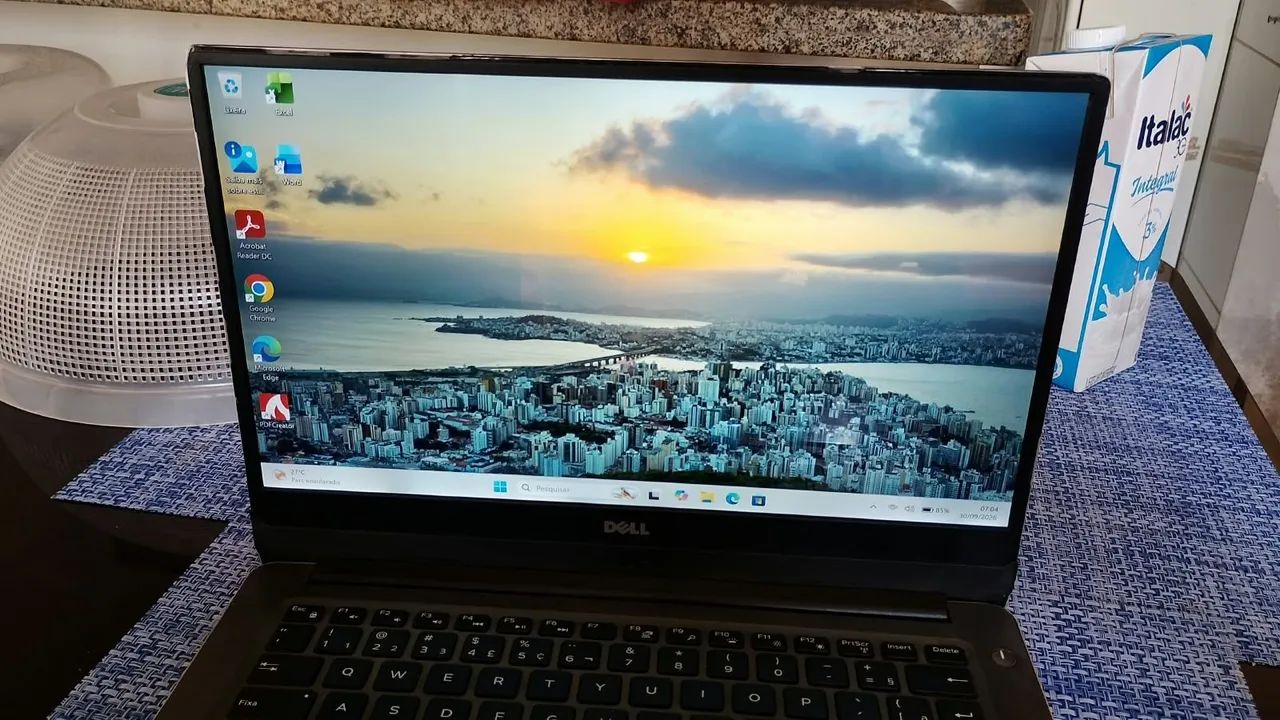Open File Explorer from the taskbar

click(707, 496)
